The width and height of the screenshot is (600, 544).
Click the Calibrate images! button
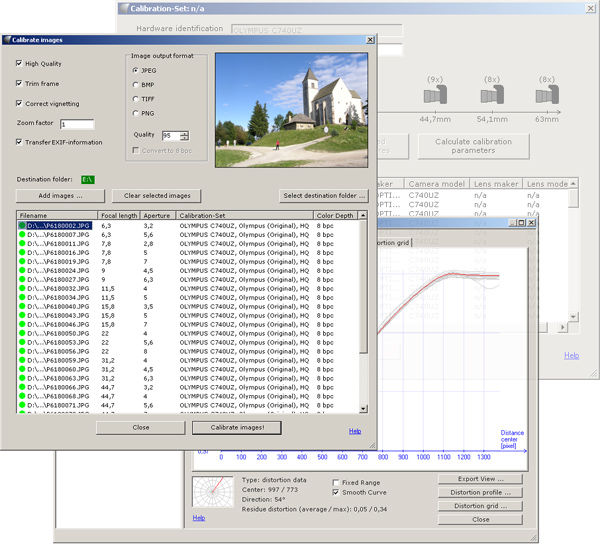click(x=237, y=428)
